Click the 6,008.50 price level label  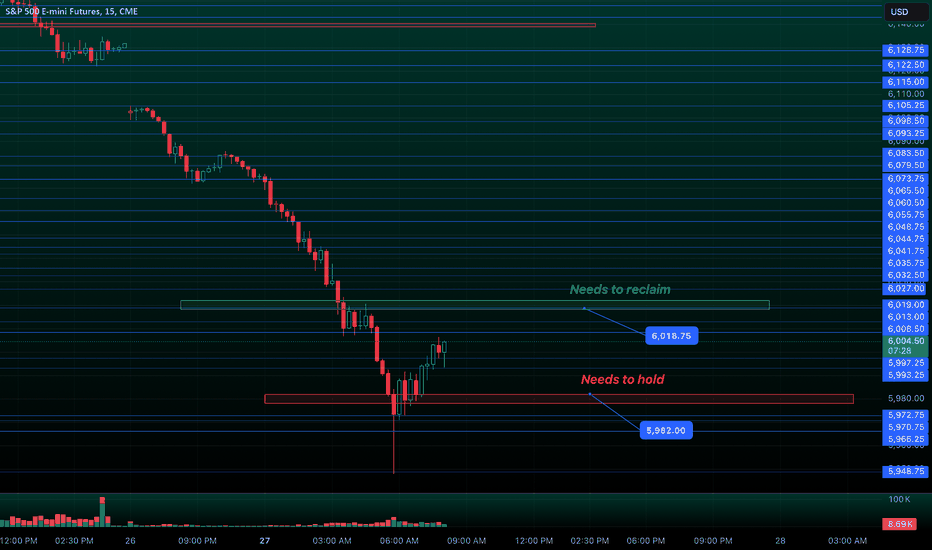(906, 329)
